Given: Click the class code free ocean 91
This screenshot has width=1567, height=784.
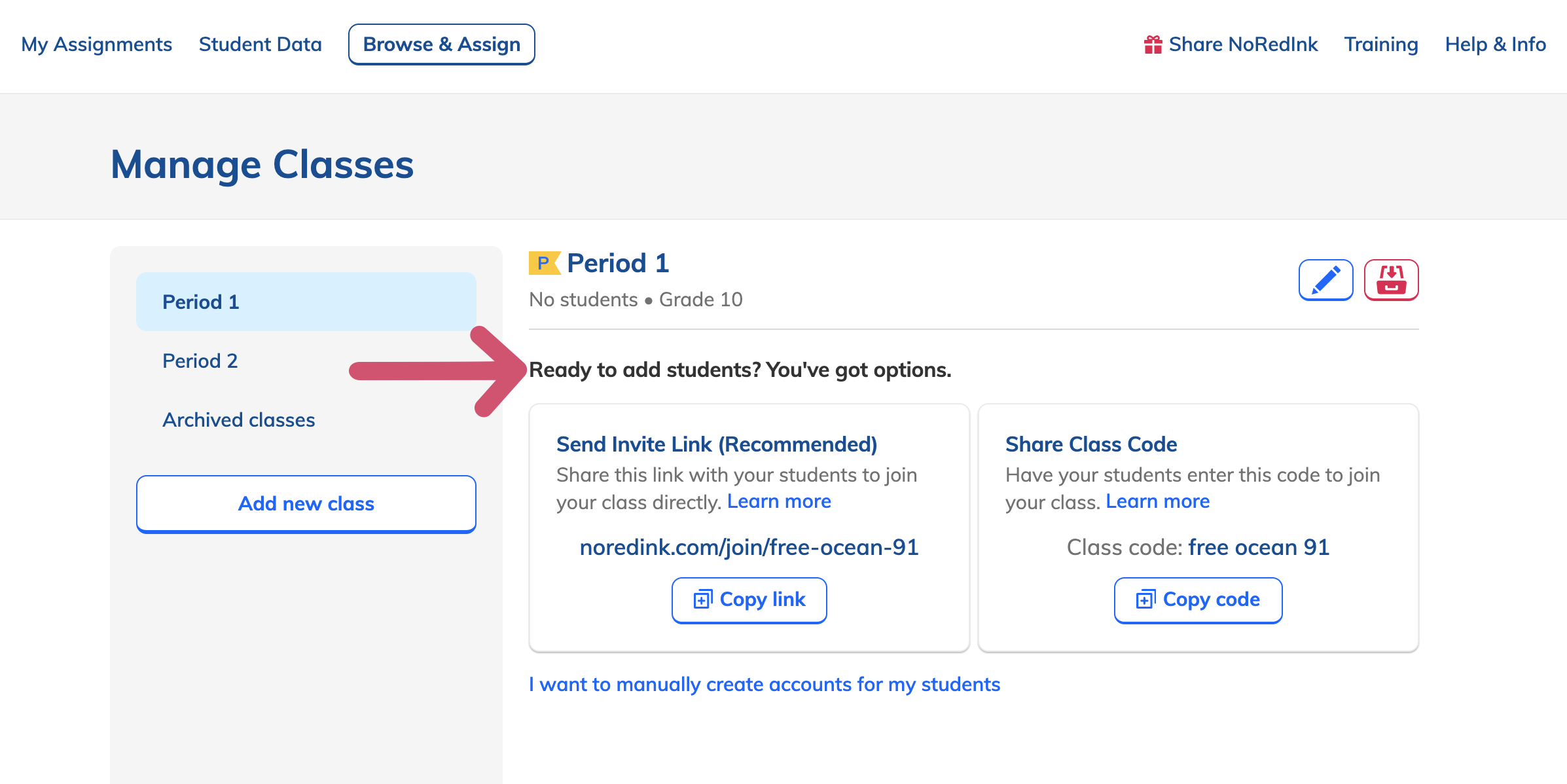Looking at the screenshot, I should point(1259,547).
